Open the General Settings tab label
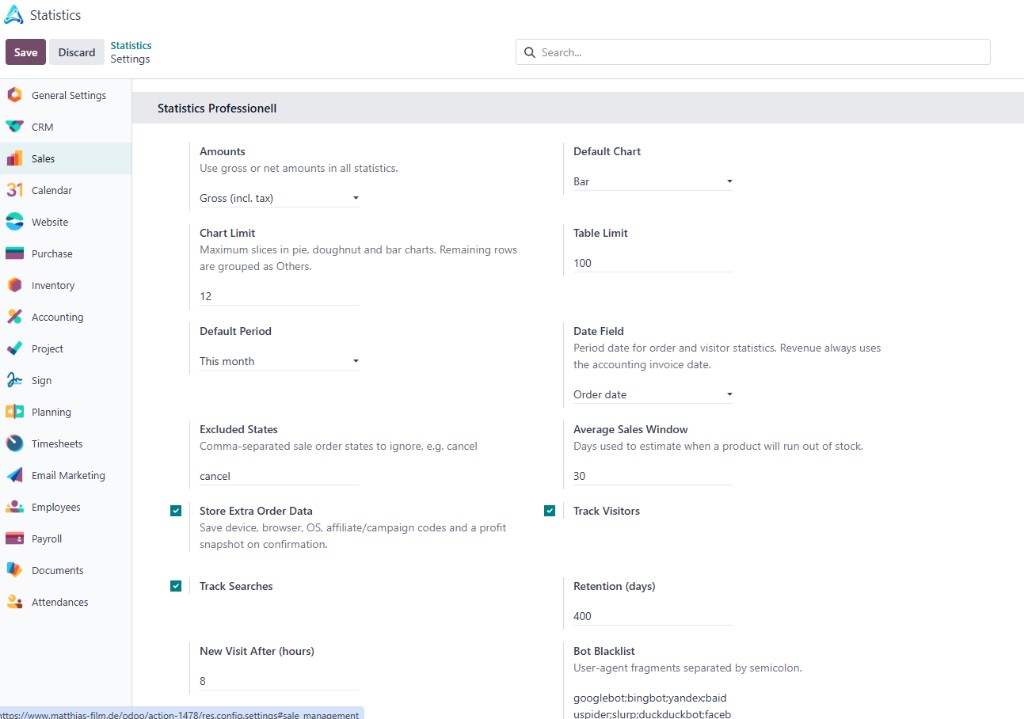Screen dimensions: 1024x719 [x=69, y=95]
